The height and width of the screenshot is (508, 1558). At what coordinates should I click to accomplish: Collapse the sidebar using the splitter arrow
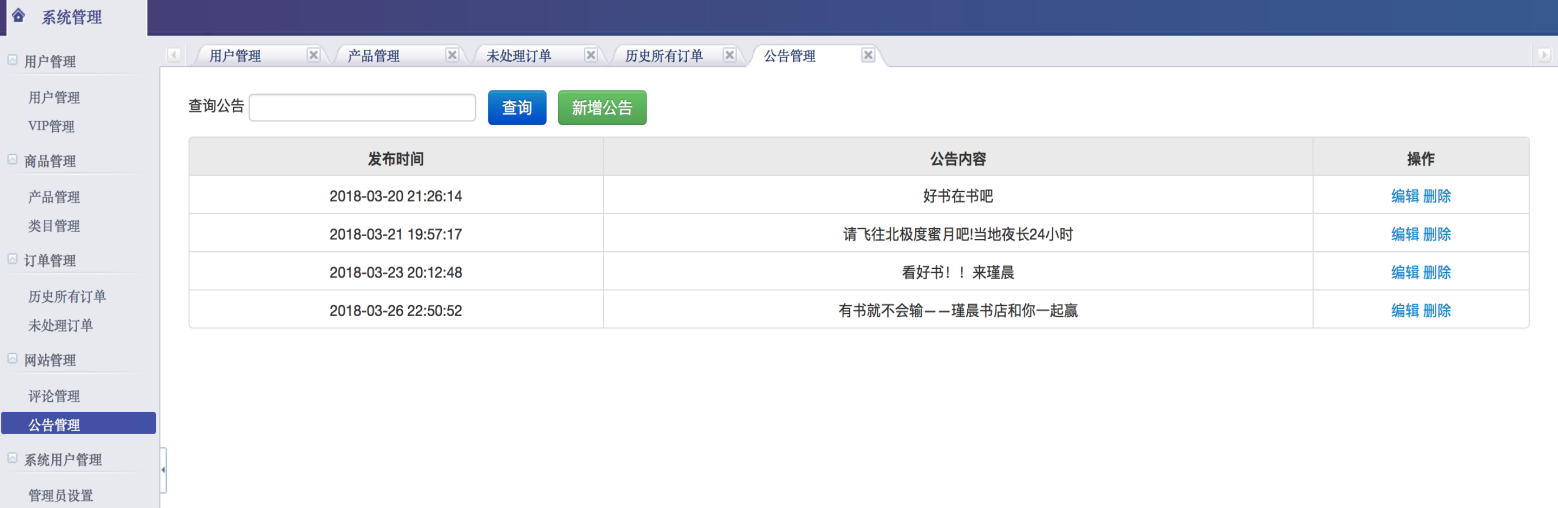[163, 469]
